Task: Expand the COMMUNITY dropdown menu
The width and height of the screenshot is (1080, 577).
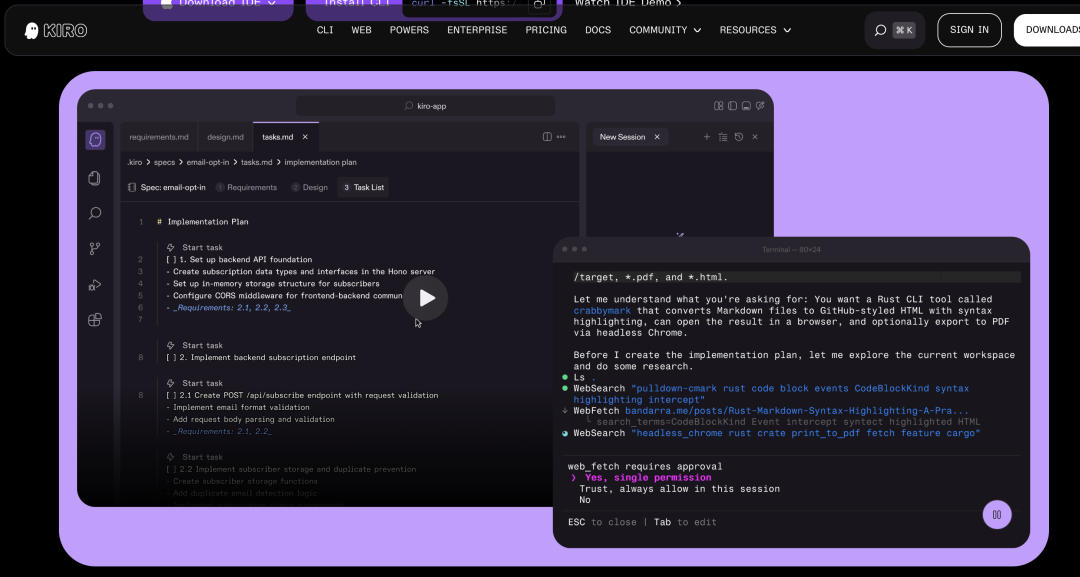Action: point(665,30)
